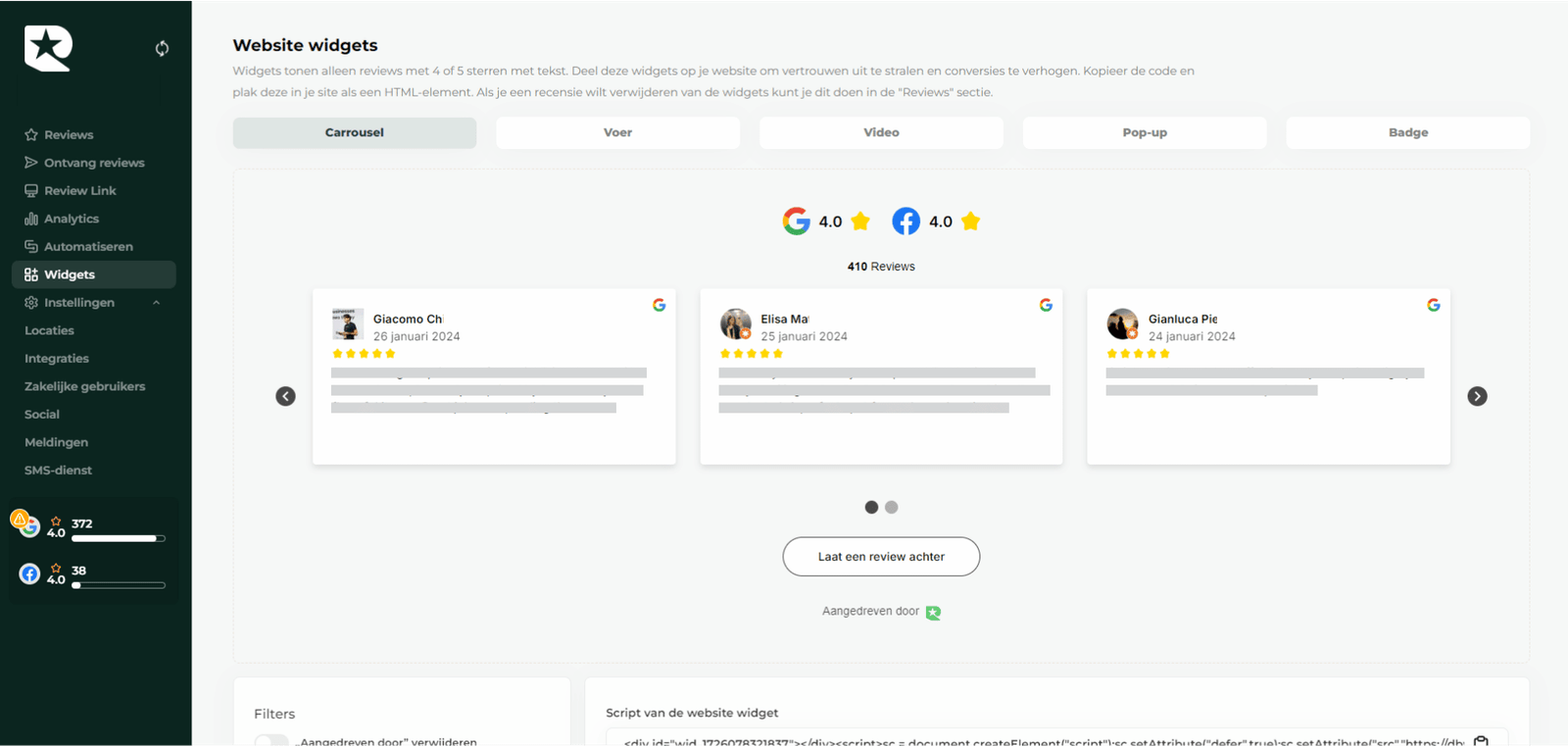Click the refresh sync icon in sidebar
1568x746 pixels.
(162, 48)
